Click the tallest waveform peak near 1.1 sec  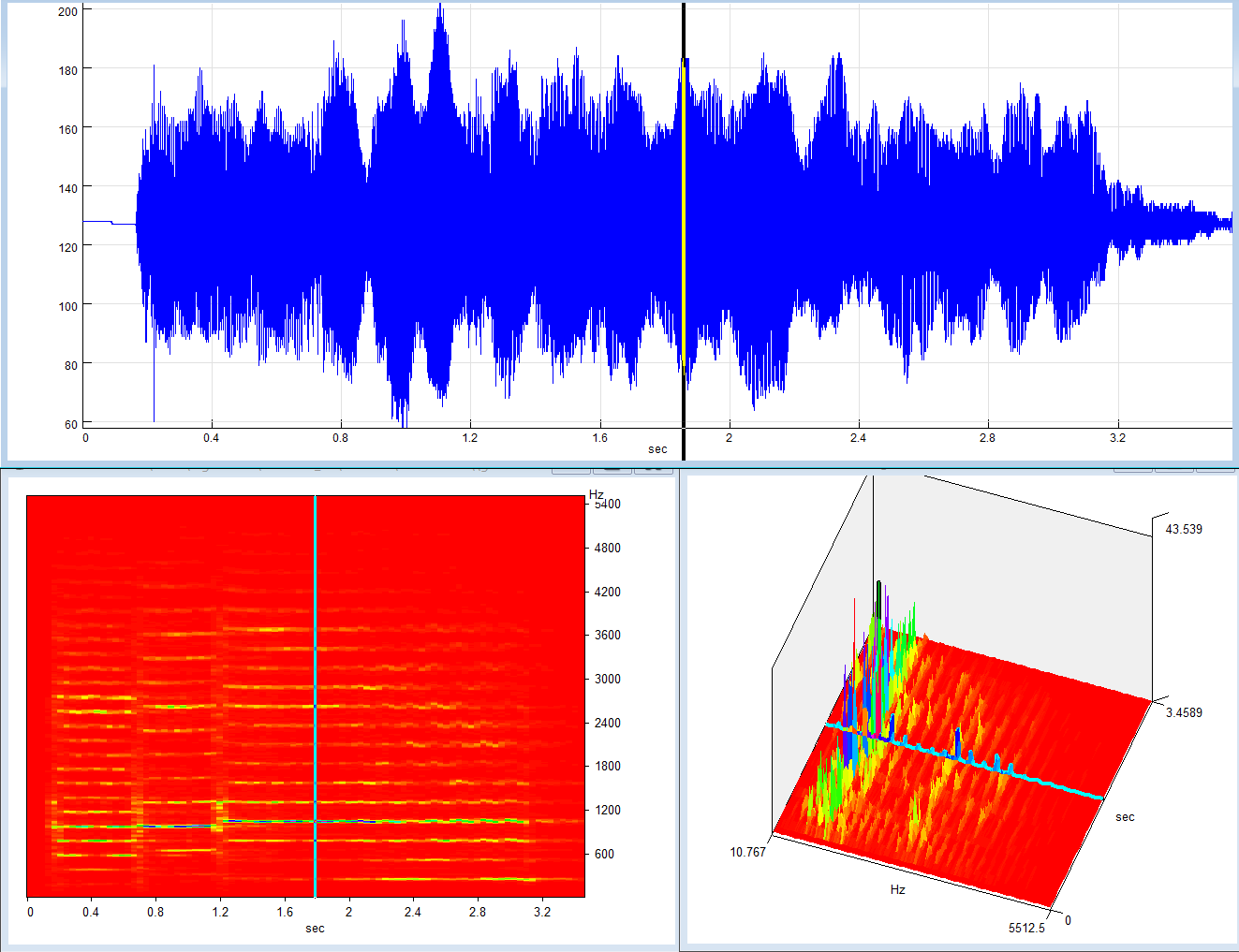[x=439, y=11]
